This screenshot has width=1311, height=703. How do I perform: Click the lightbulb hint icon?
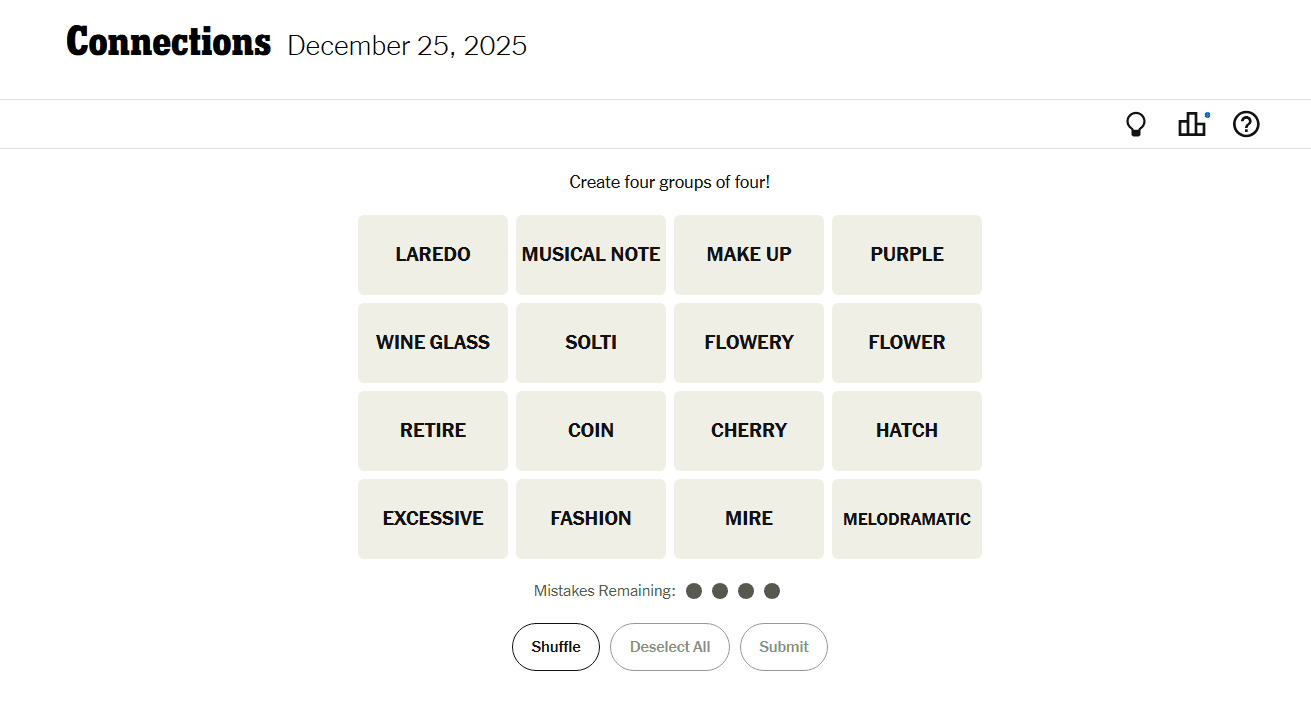pos(1135,125)
